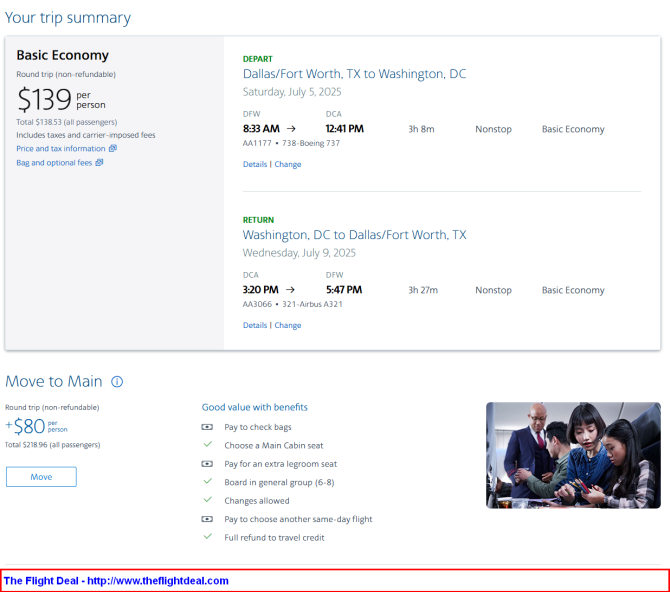This screenshot has width=670, height=592.
Task: Click the Move button to upgrade to Main
Action: point(41,477)
